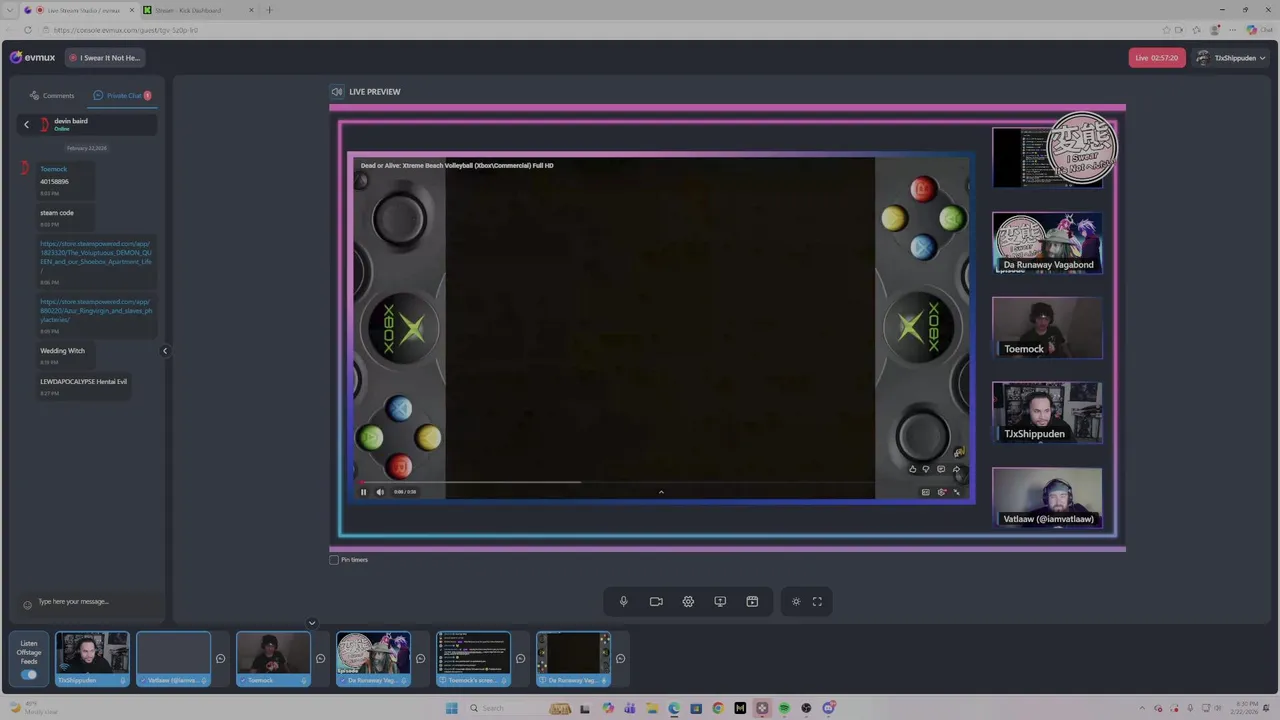Open the Voluptuous DEMON QUEEN steam link
1280x720 pixels.
coord(96,257)
